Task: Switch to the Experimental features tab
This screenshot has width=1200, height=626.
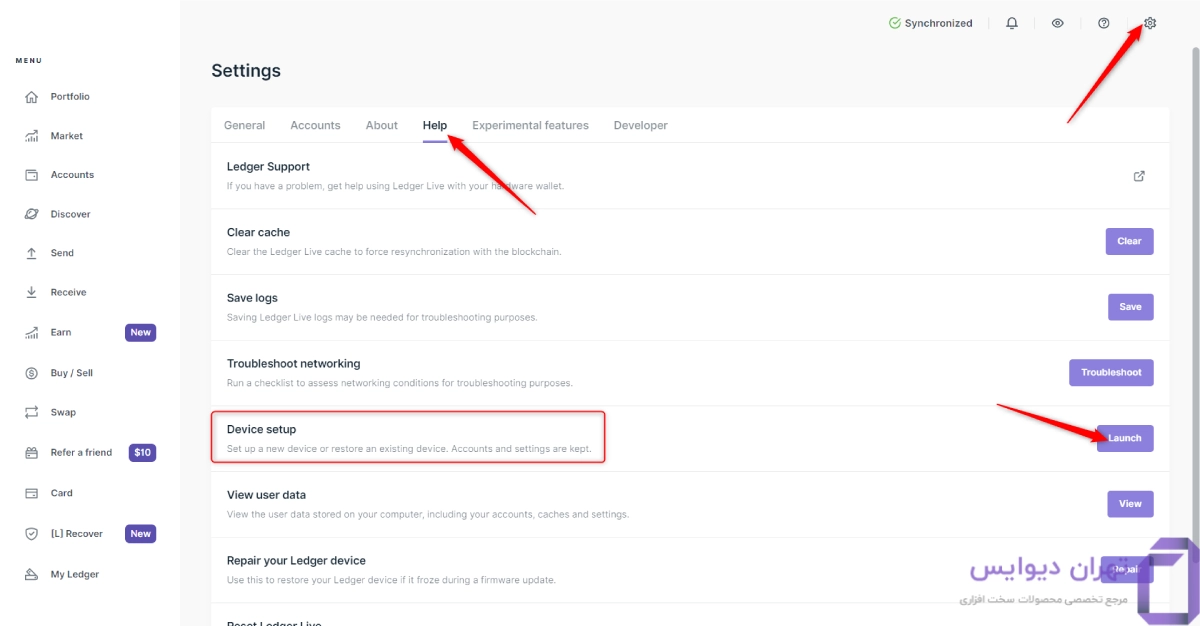Action: [x=530, y=125]
